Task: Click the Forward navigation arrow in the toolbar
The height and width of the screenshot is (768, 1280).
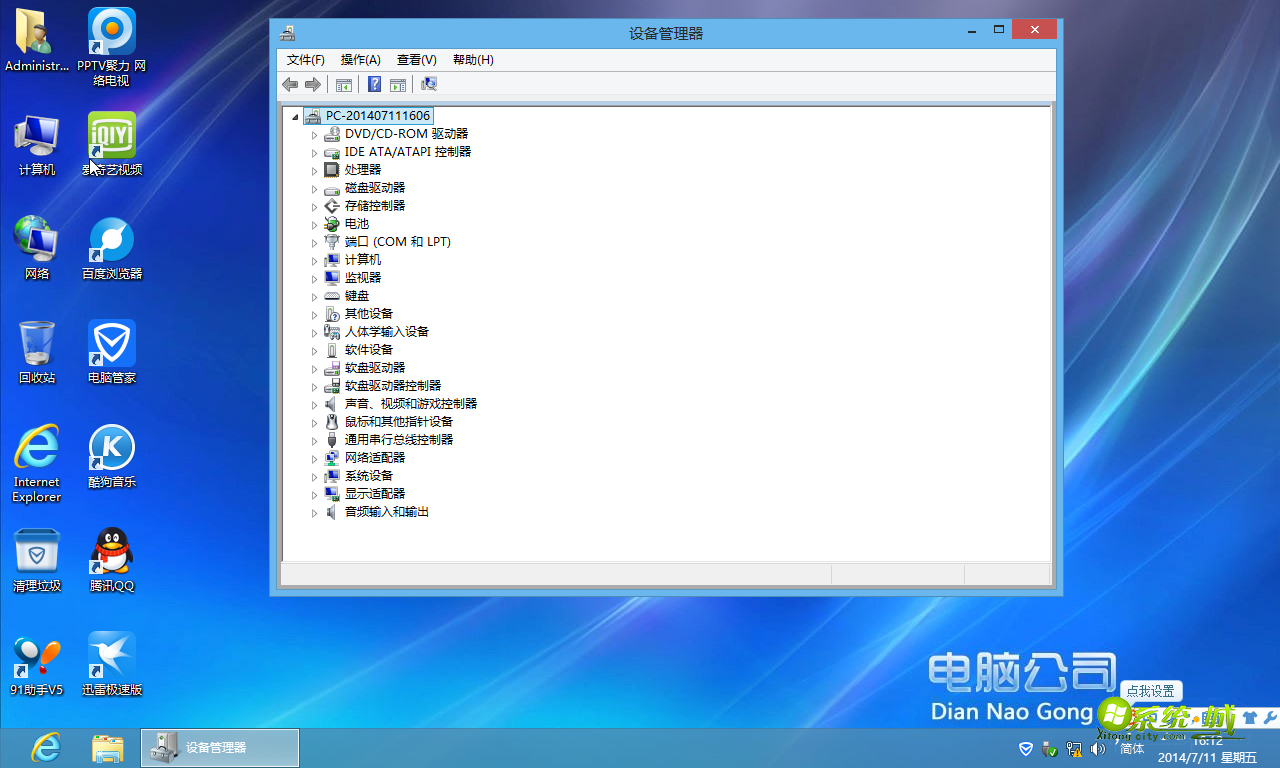Action: pyautogui.click(x=312, y=84)
